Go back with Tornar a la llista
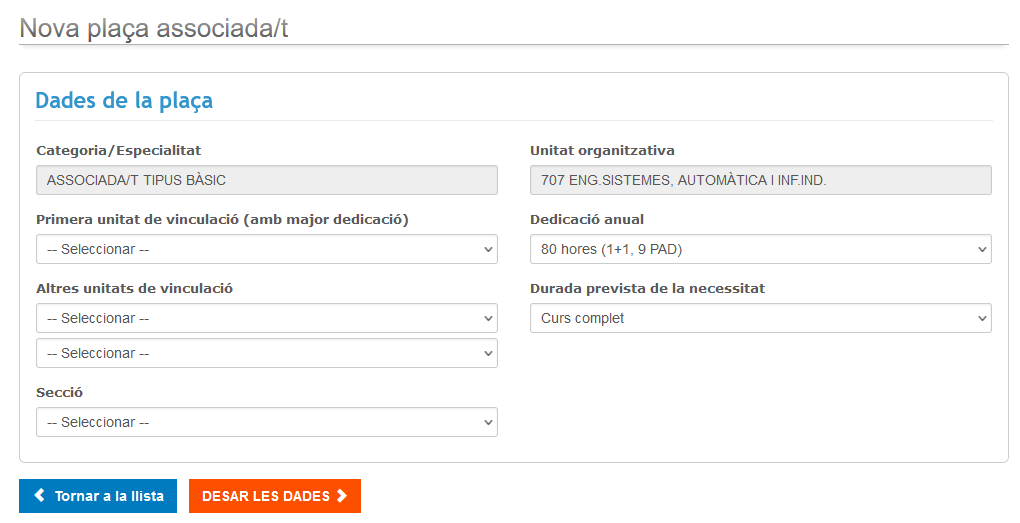 coord(98,496)
